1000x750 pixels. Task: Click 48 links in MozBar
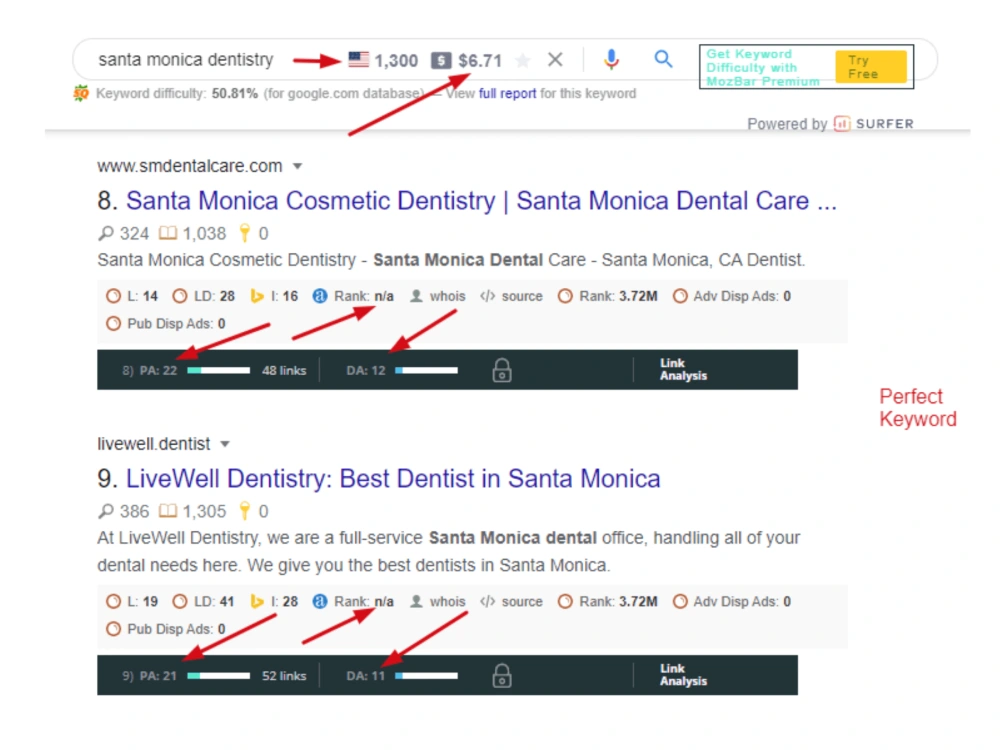point(284,371)
